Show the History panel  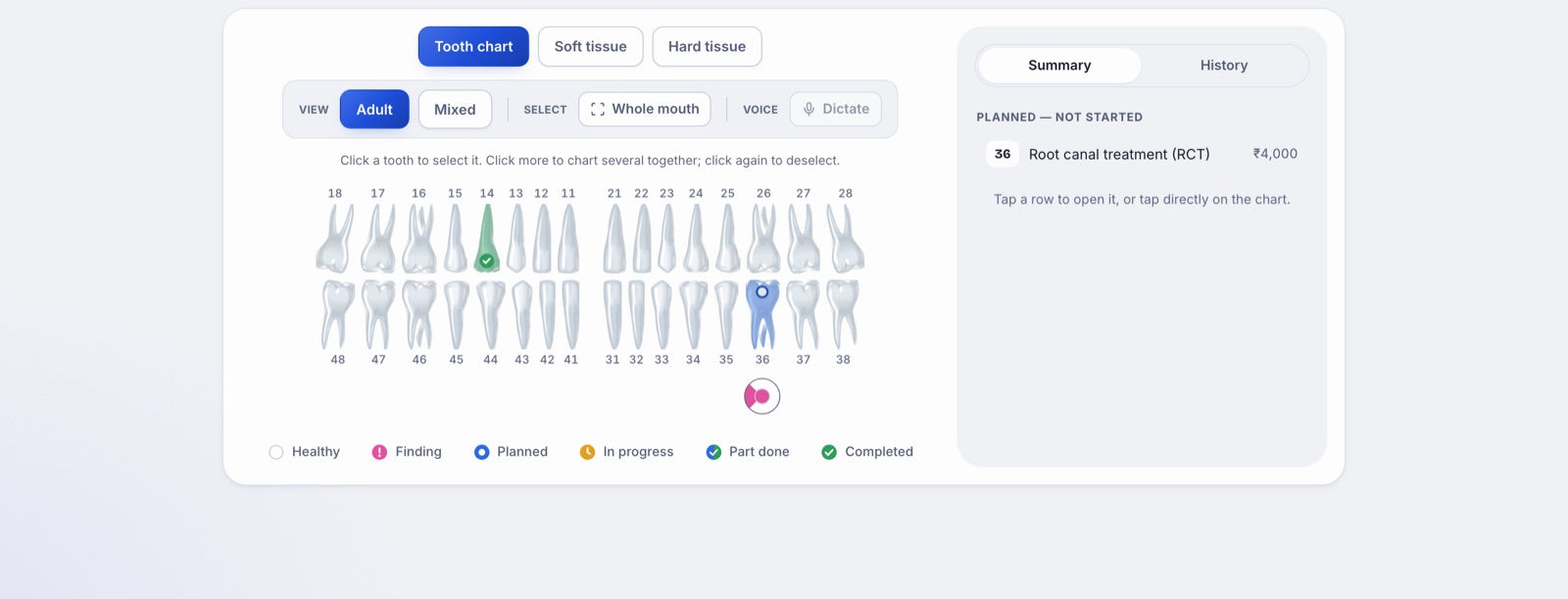(x=1224, y=66)
